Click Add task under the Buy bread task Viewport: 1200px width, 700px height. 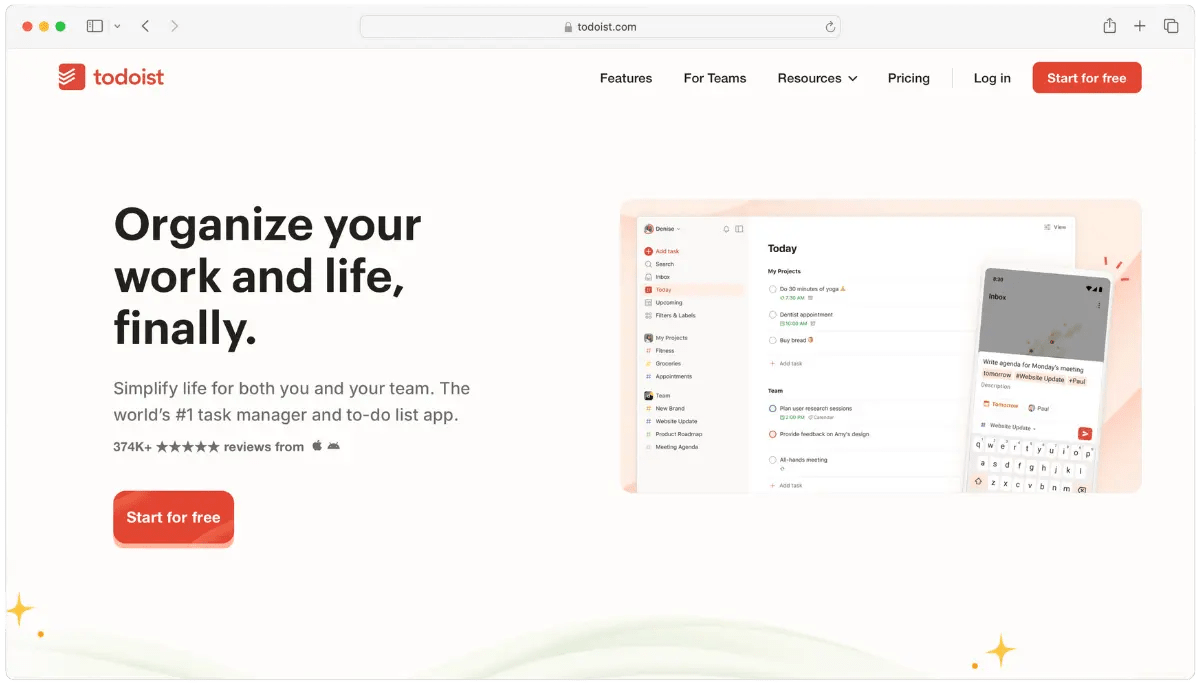click(x=786, y=364)
